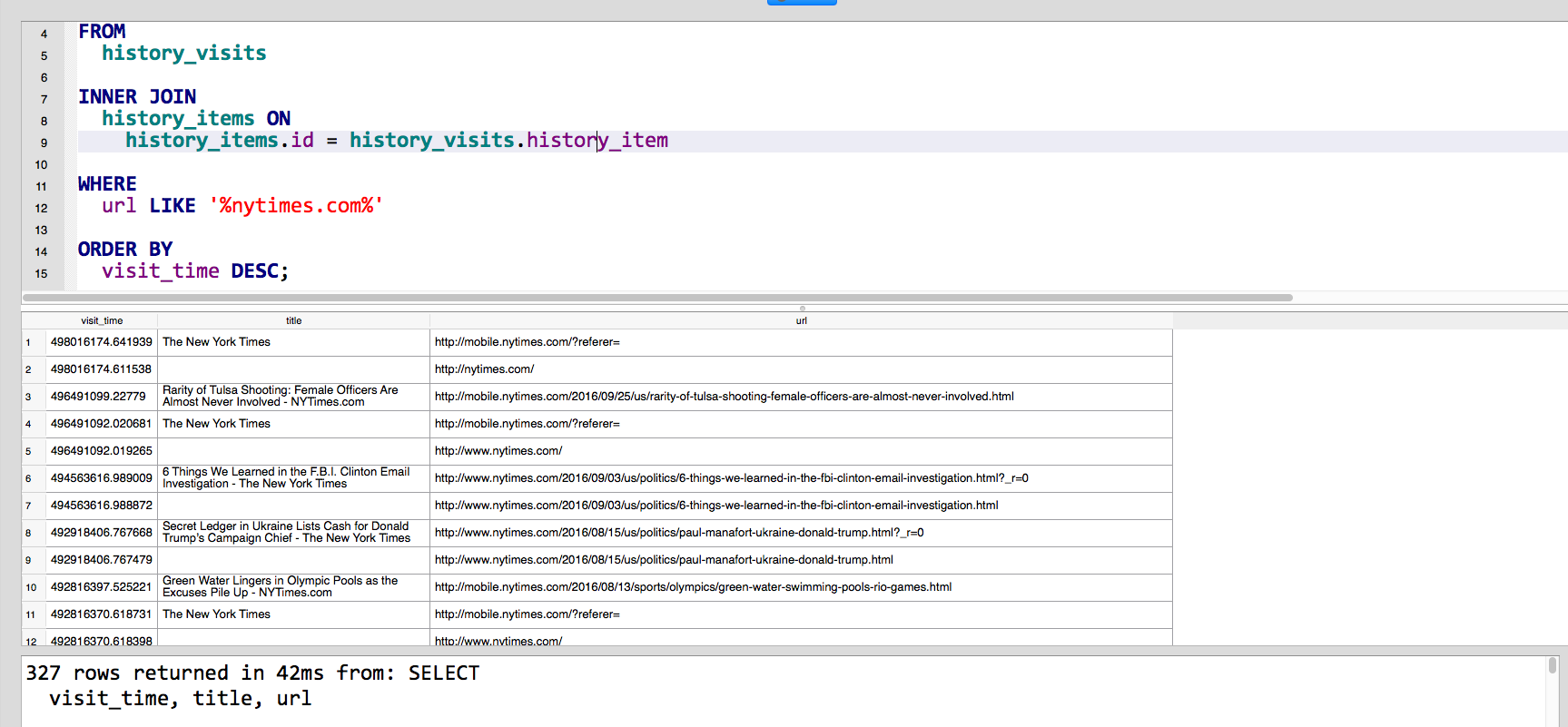Select title Secret Ledger in Ukraine
The width and height of the screenshot is (1568, 727).
tap(293, 533)
